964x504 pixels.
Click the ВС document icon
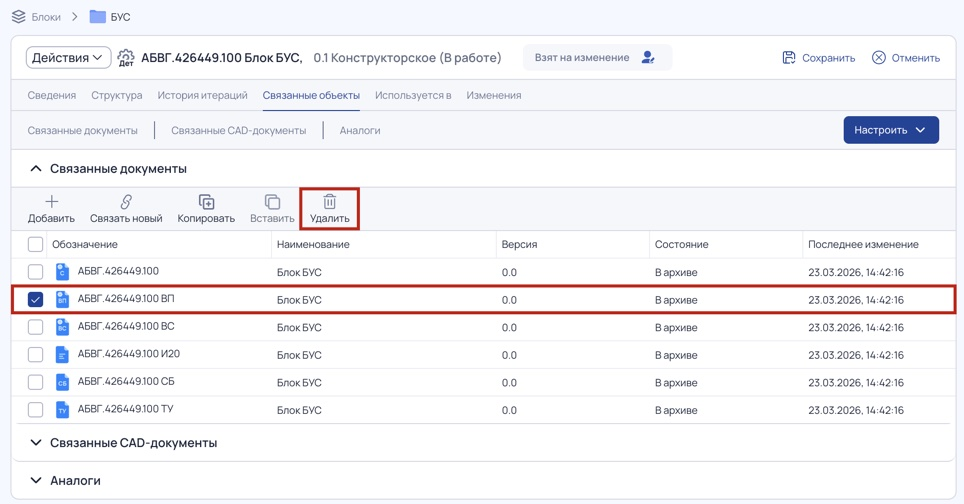[x=62, y=327]
